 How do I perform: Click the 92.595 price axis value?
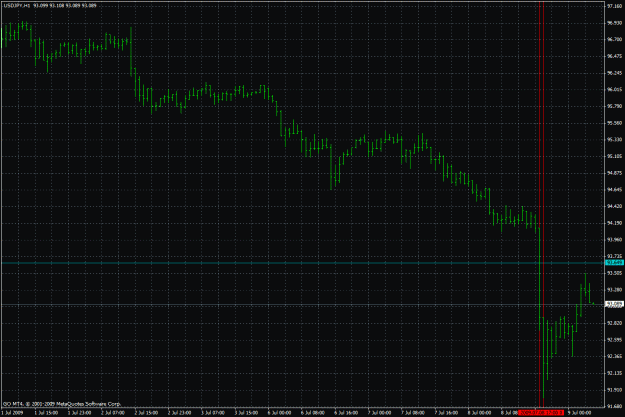(x=614, y=340)
